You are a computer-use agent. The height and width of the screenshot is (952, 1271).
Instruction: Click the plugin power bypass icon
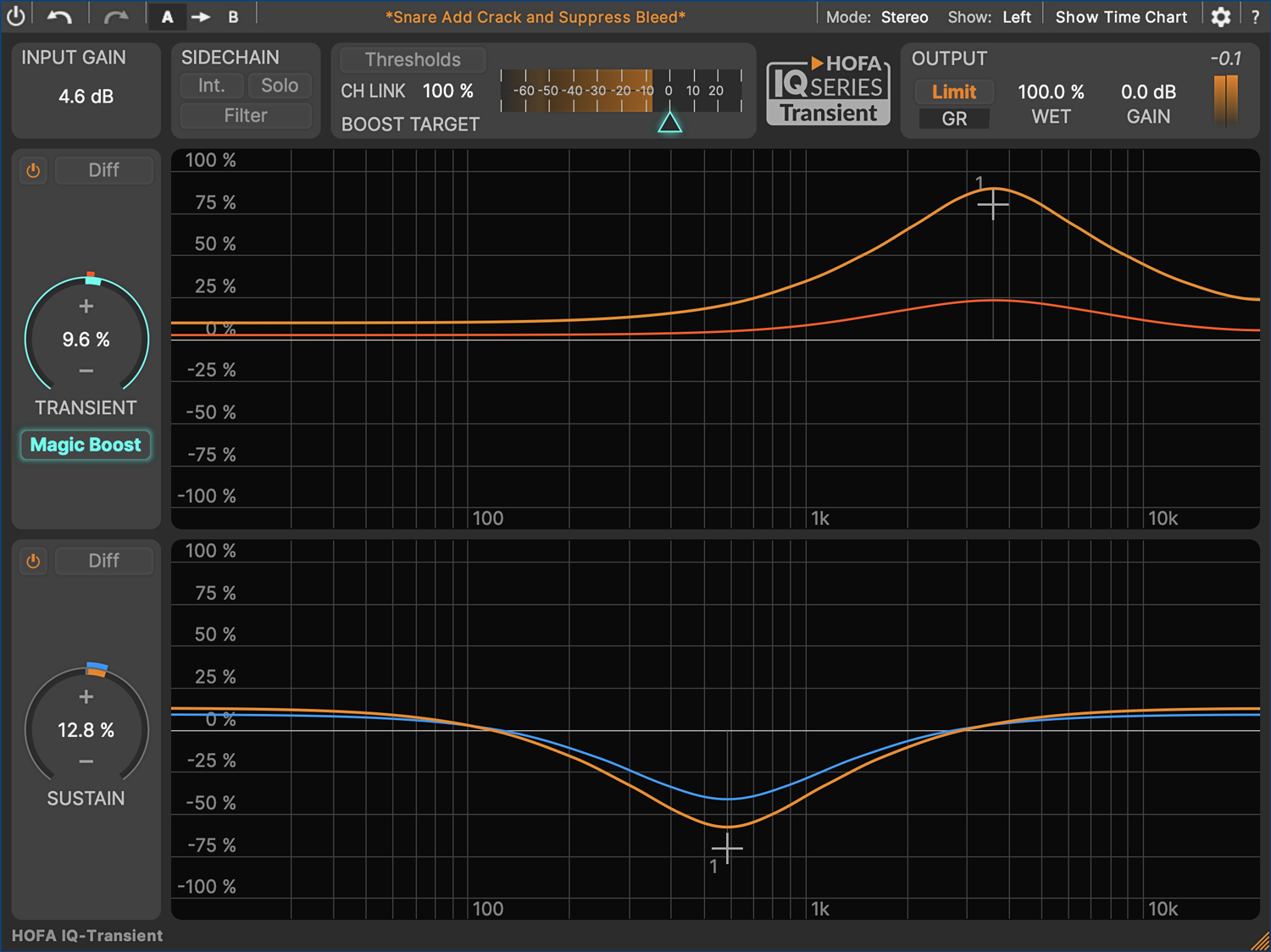pos(15,16)
